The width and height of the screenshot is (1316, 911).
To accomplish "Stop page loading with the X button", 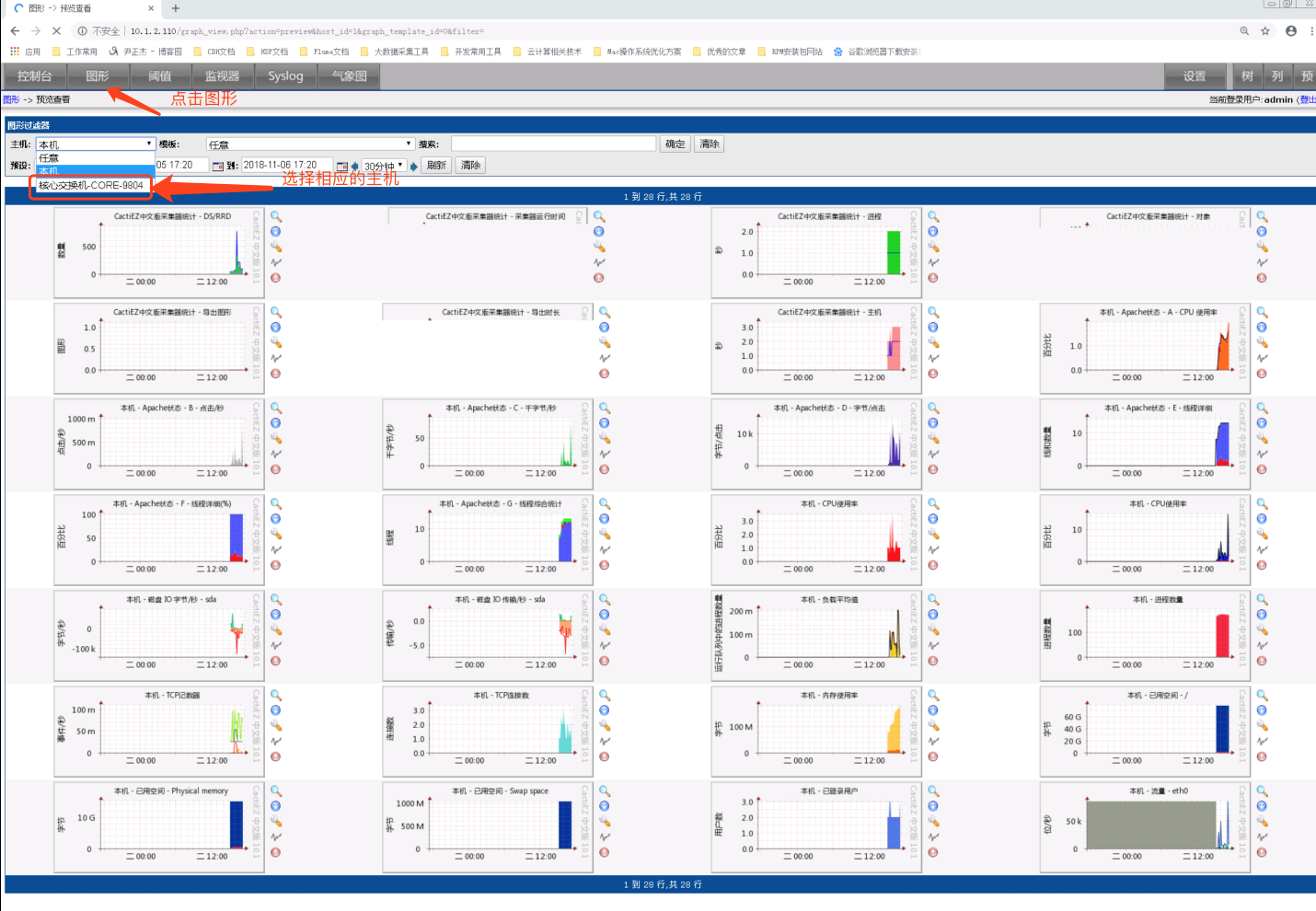I will click(56, 30).
